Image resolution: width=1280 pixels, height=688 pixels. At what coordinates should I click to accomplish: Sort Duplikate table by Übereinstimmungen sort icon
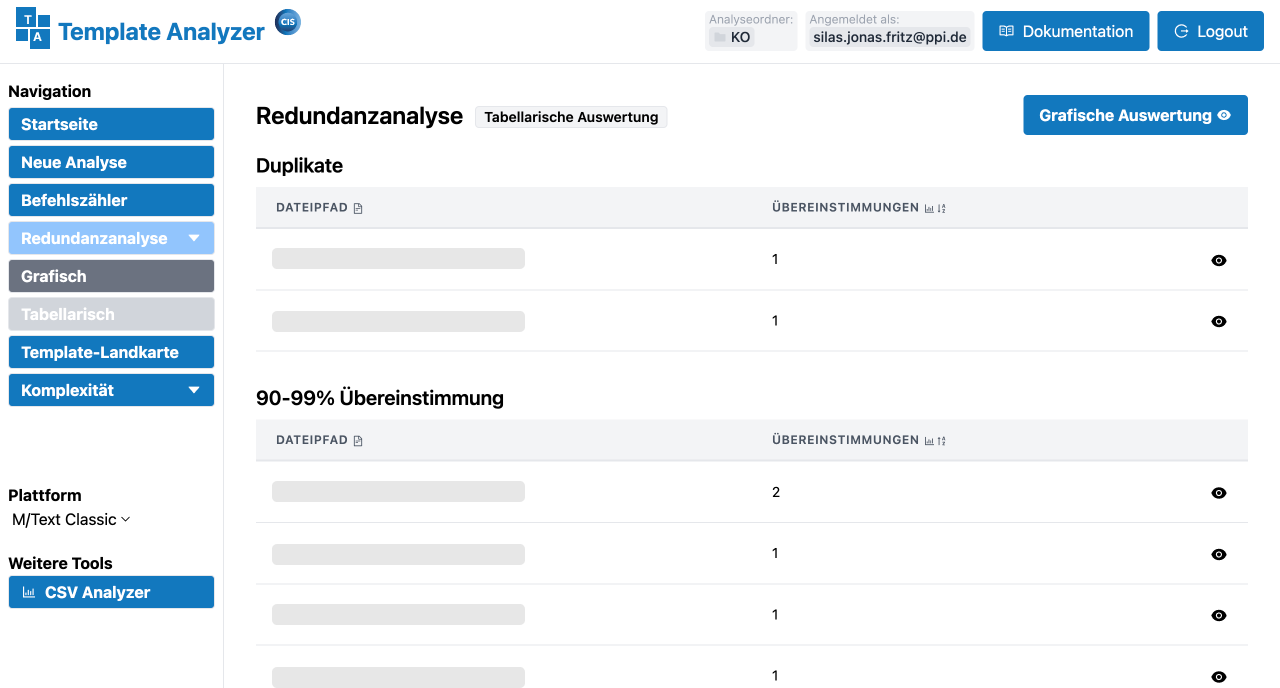click(942, 208)
